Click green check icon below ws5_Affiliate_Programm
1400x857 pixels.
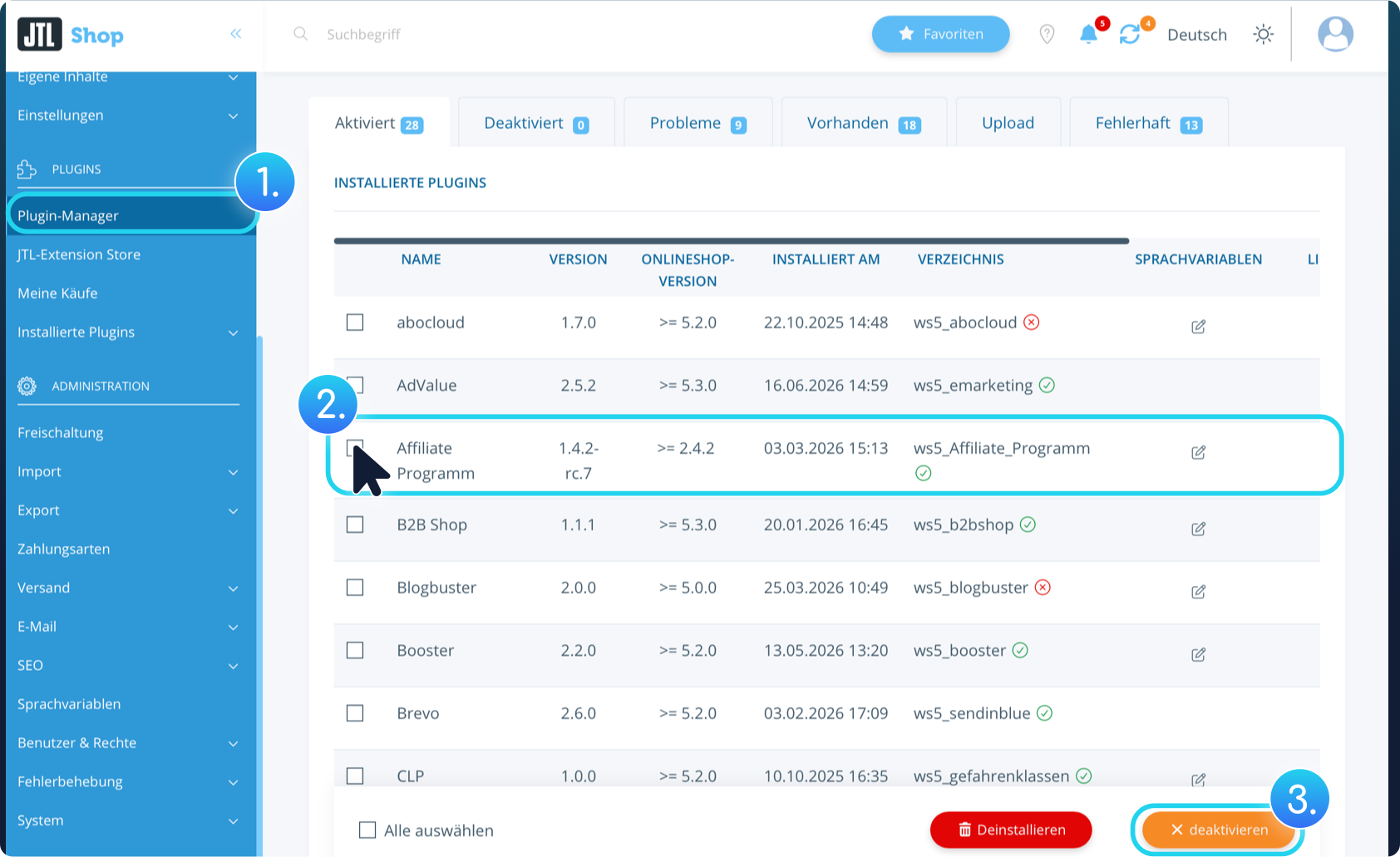923,473
